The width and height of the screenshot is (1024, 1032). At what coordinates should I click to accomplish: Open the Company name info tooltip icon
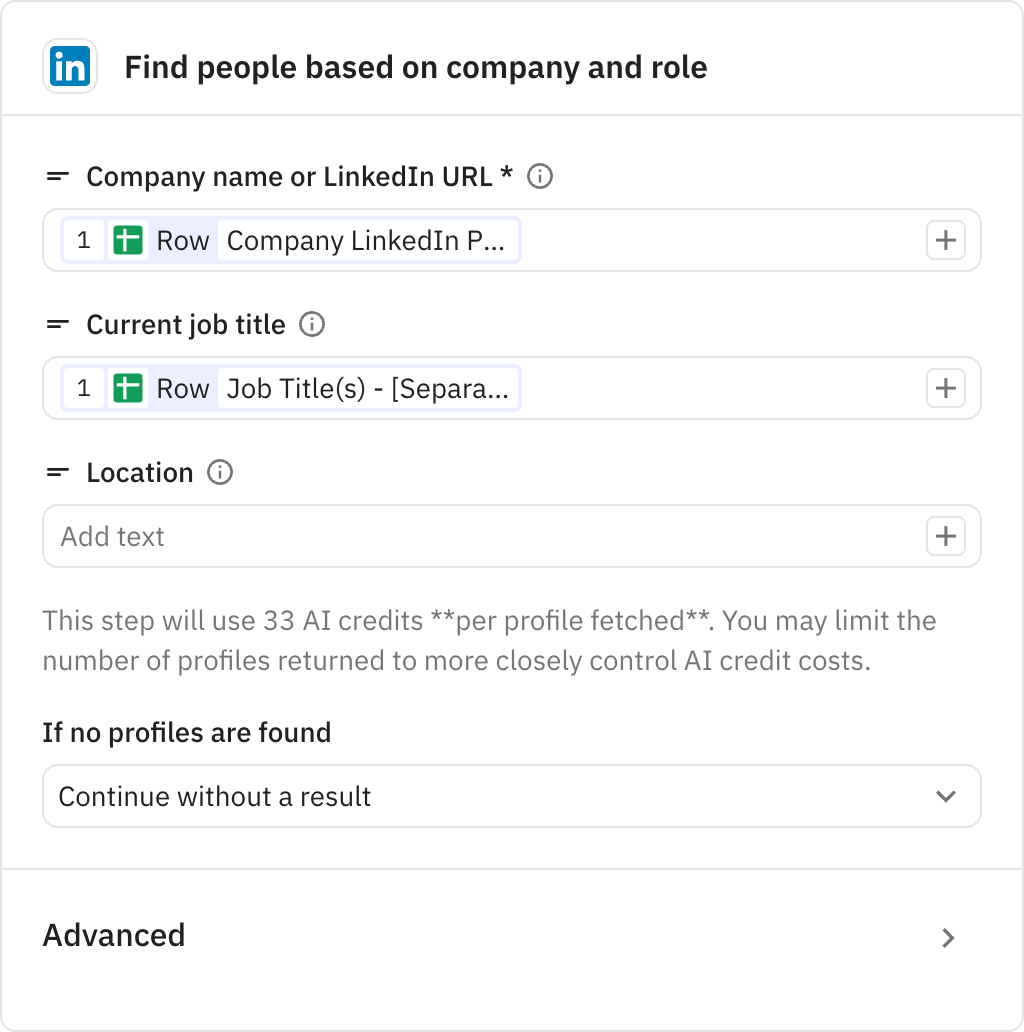540,177
